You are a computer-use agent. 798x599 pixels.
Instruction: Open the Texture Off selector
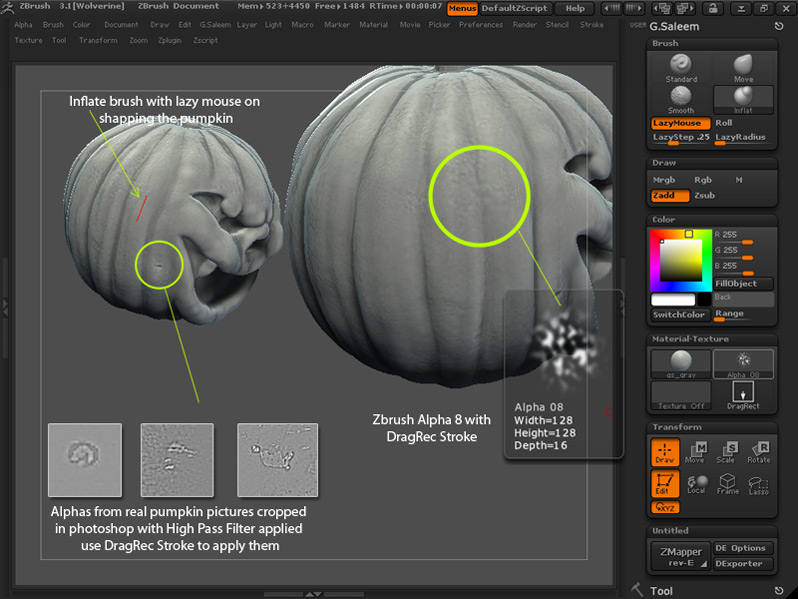tap(680, 395)
